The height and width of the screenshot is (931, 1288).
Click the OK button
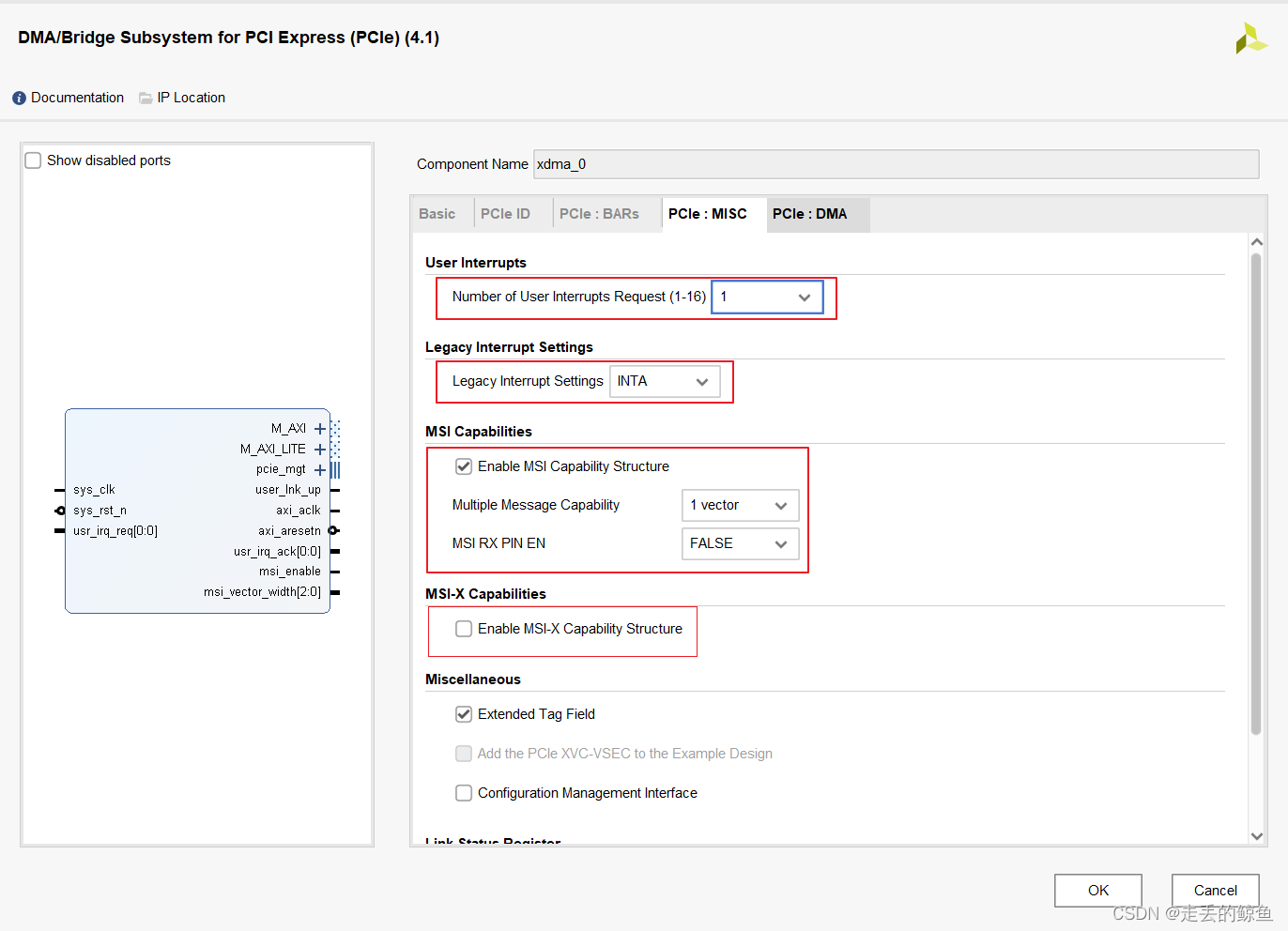pos(1098,891)
